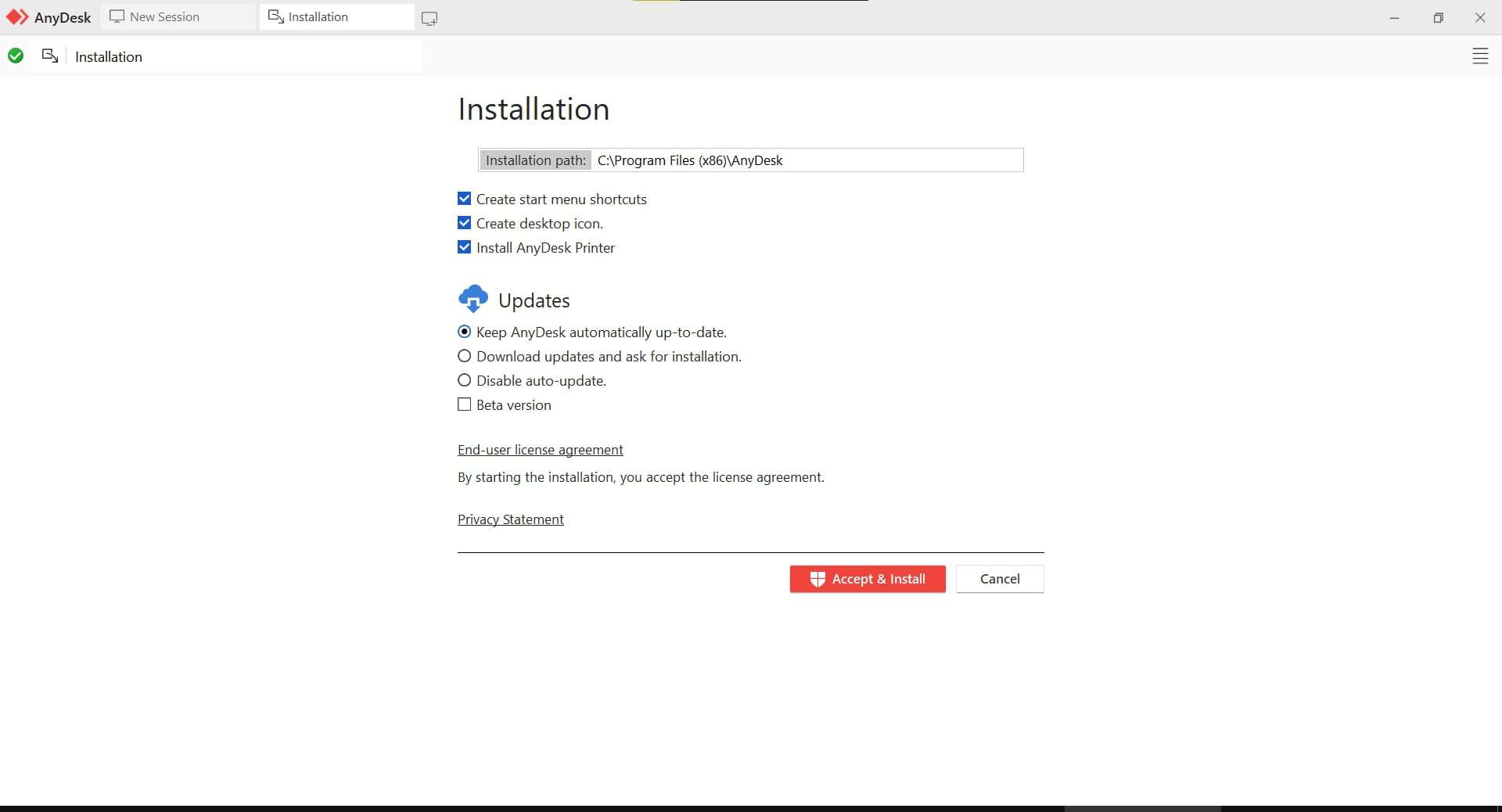Minimize the AnyDesk window
The height and width of the screenshot is (812, 1502).
point(1394,17)
